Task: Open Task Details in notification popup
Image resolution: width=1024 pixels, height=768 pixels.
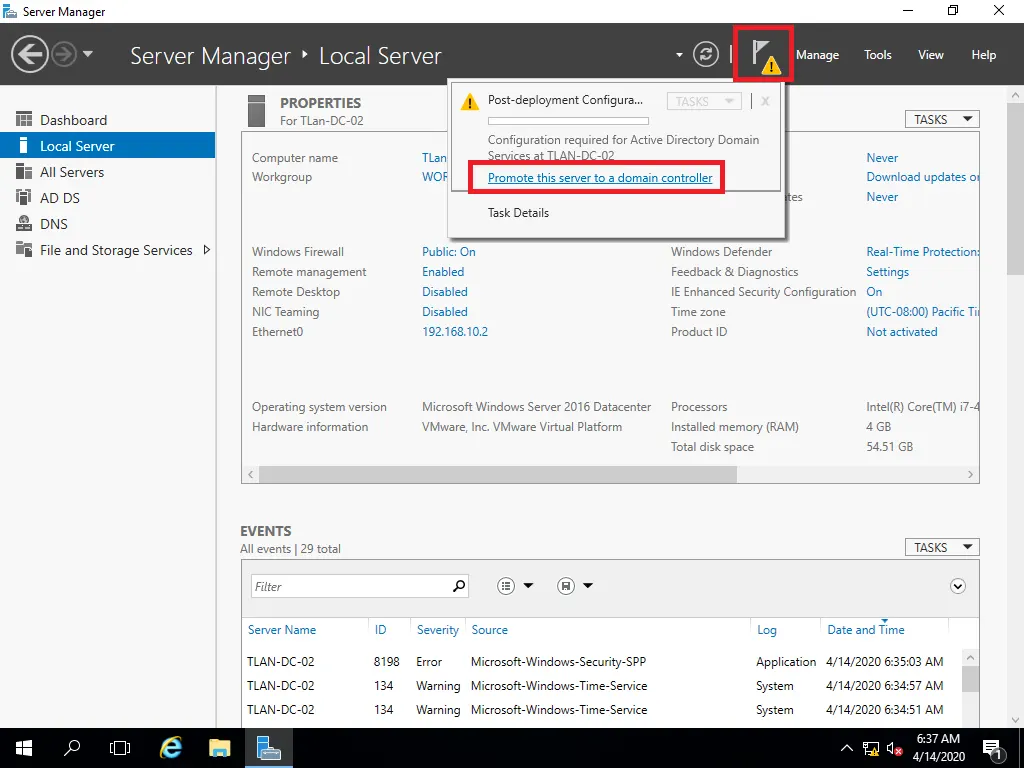Action: click(x=518, y=213)
